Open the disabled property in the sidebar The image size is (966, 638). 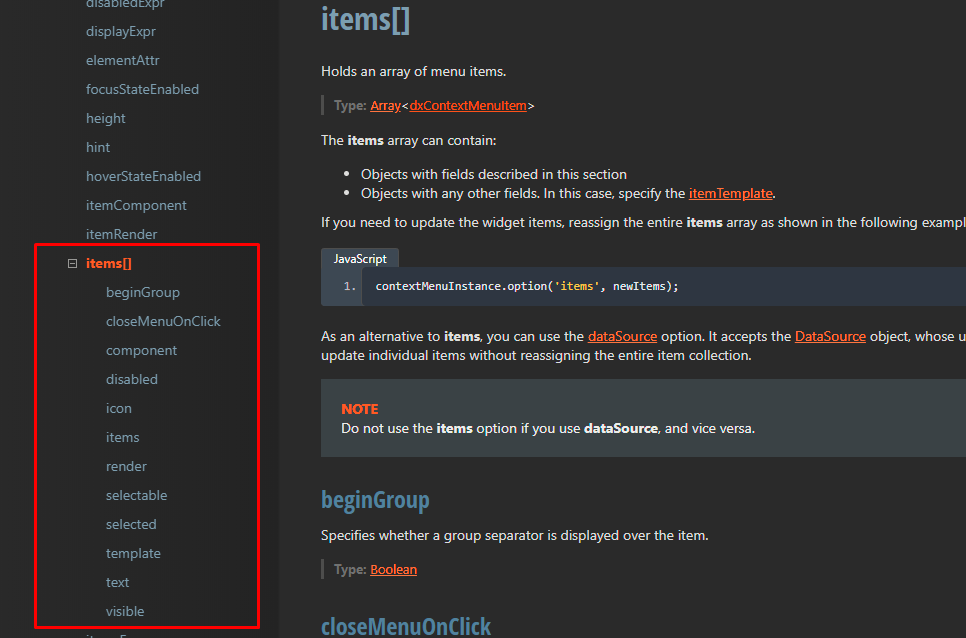point(132,379)
